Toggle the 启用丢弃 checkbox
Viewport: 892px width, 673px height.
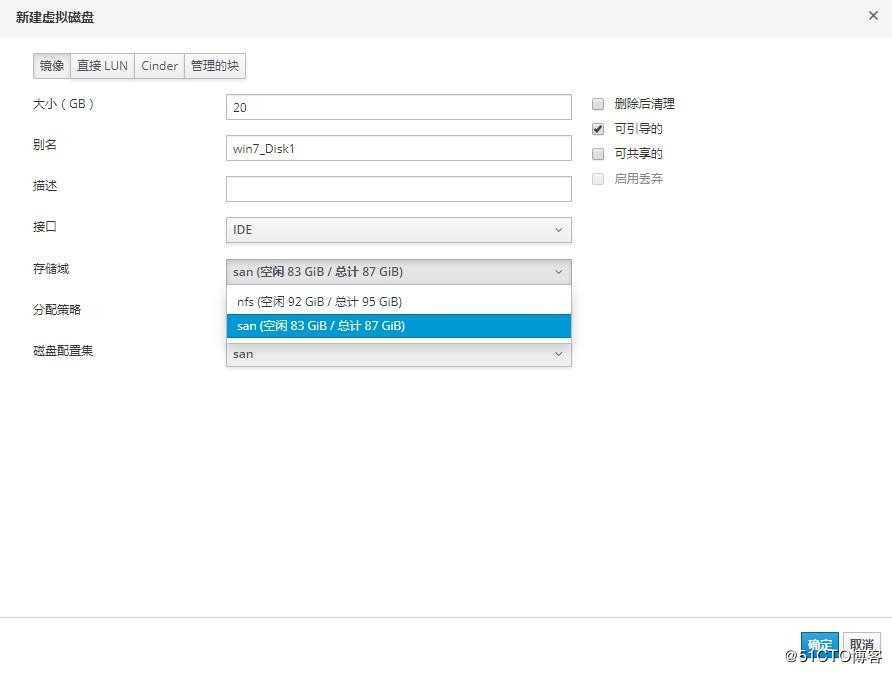[x=598, y=179]
